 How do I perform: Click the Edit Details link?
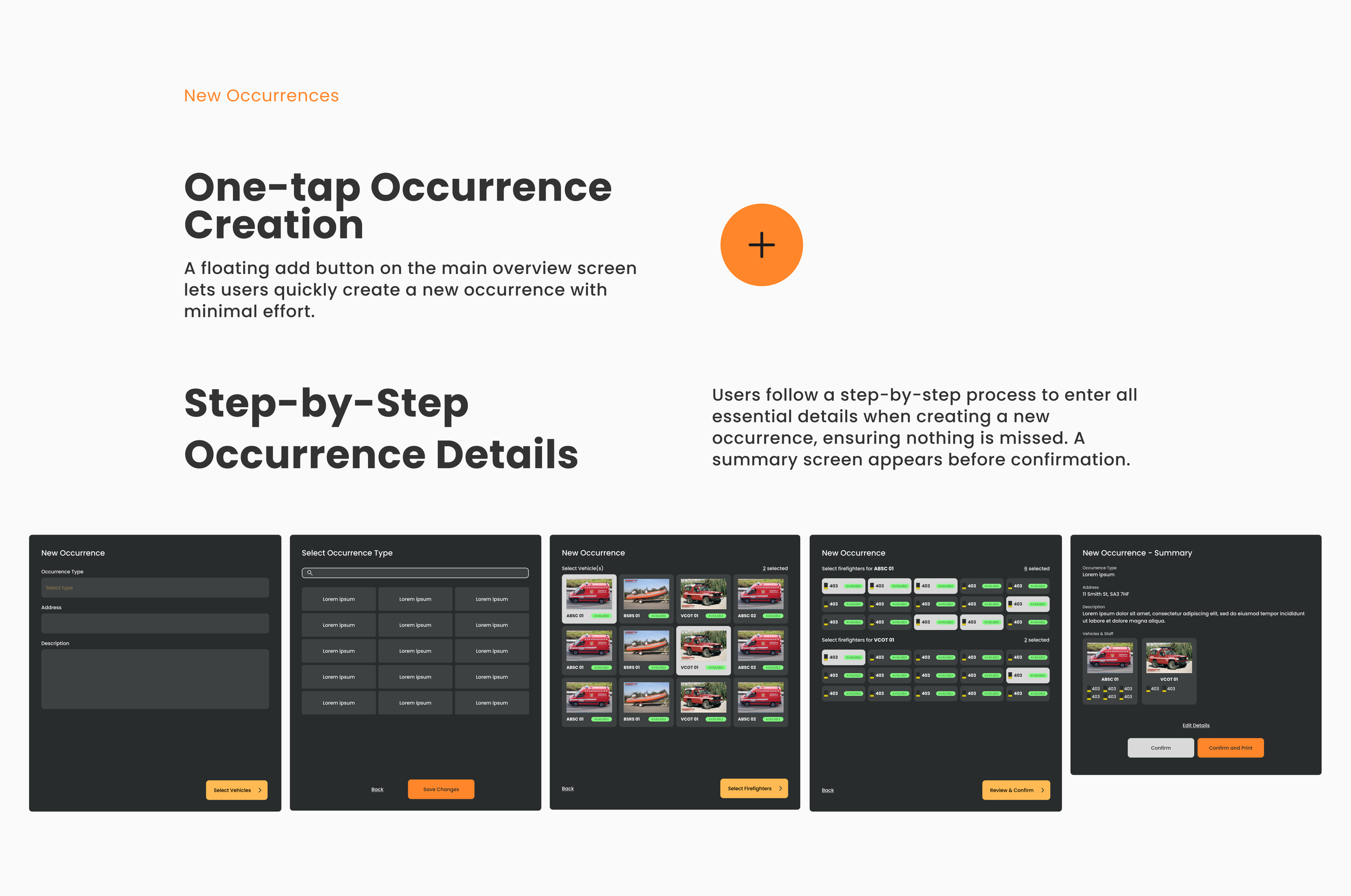click(1195, 726)
